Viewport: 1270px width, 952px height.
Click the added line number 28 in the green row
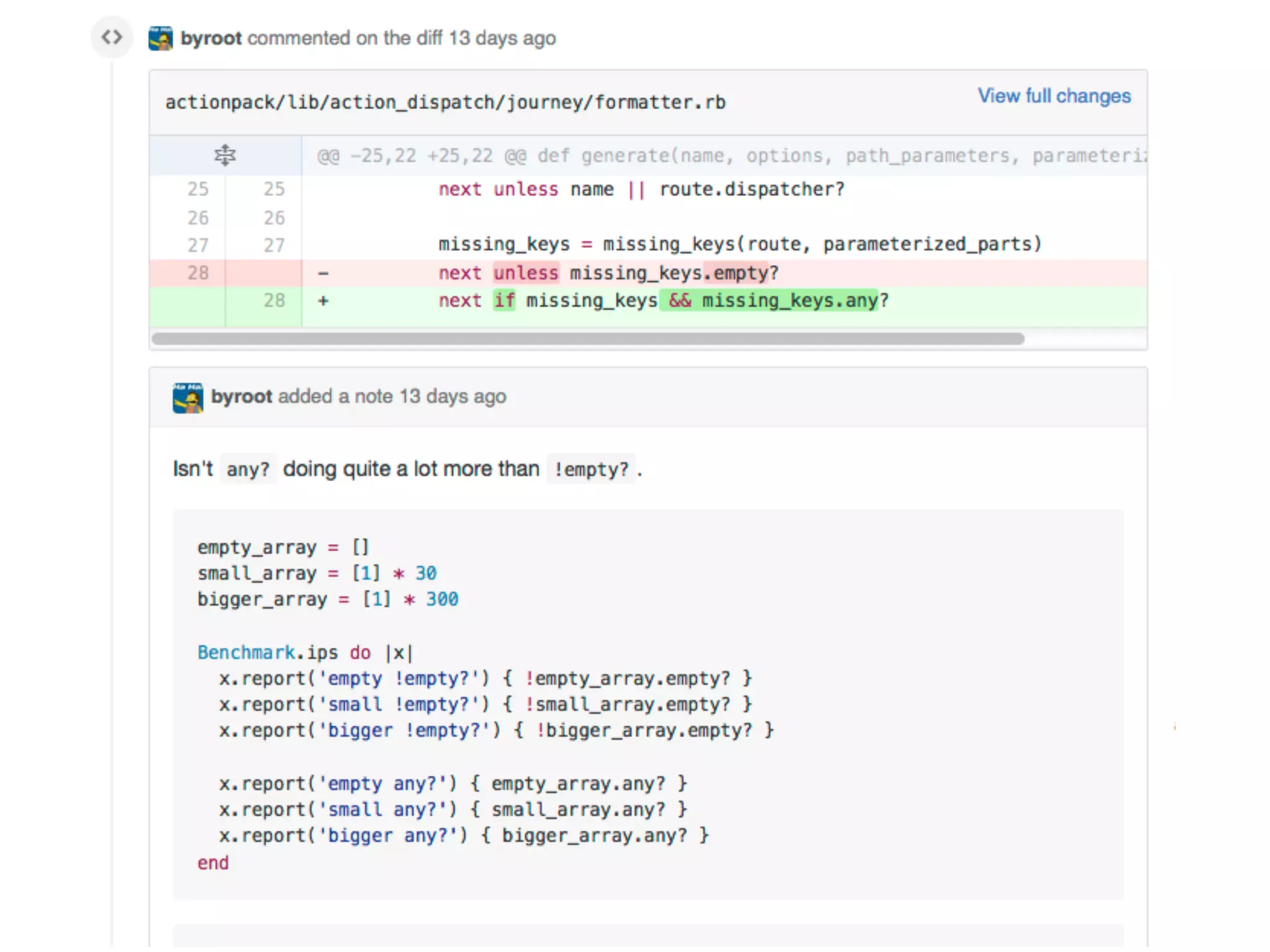(273, 301)
